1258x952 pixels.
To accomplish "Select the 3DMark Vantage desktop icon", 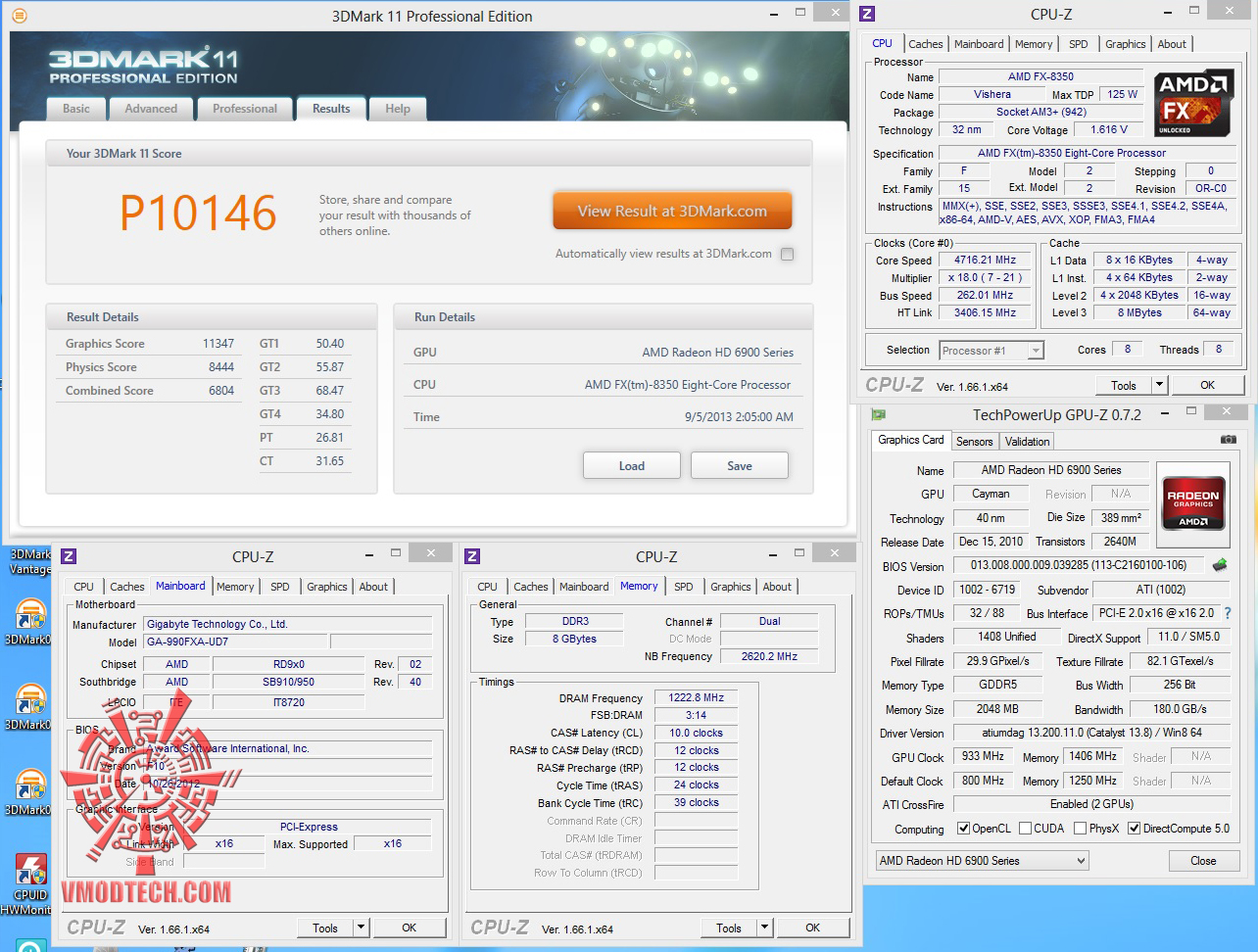I will pyautogui.click(x=29, y=562).
